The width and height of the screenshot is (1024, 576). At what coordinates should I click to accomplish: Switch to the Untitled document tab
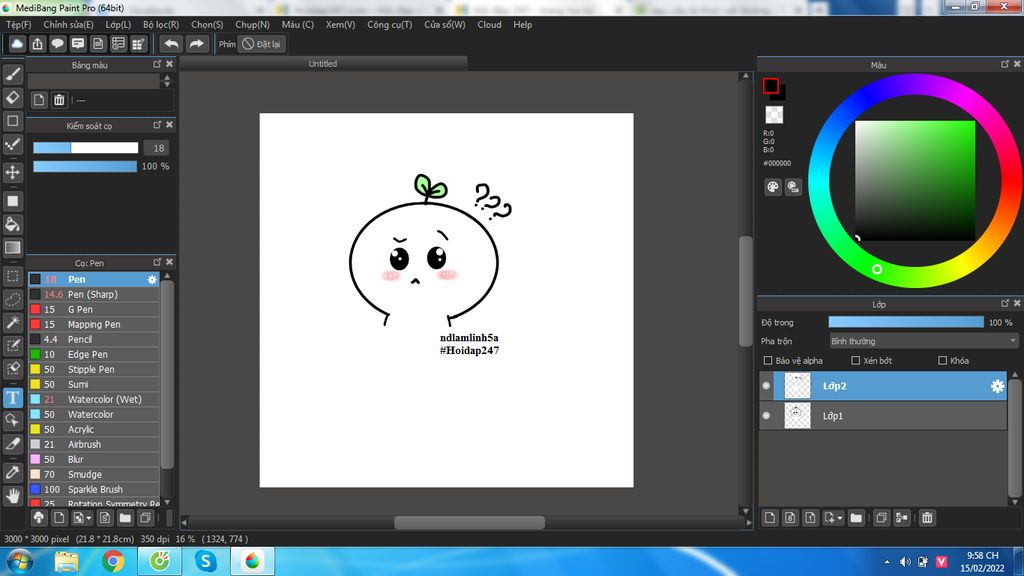(323, 64)
